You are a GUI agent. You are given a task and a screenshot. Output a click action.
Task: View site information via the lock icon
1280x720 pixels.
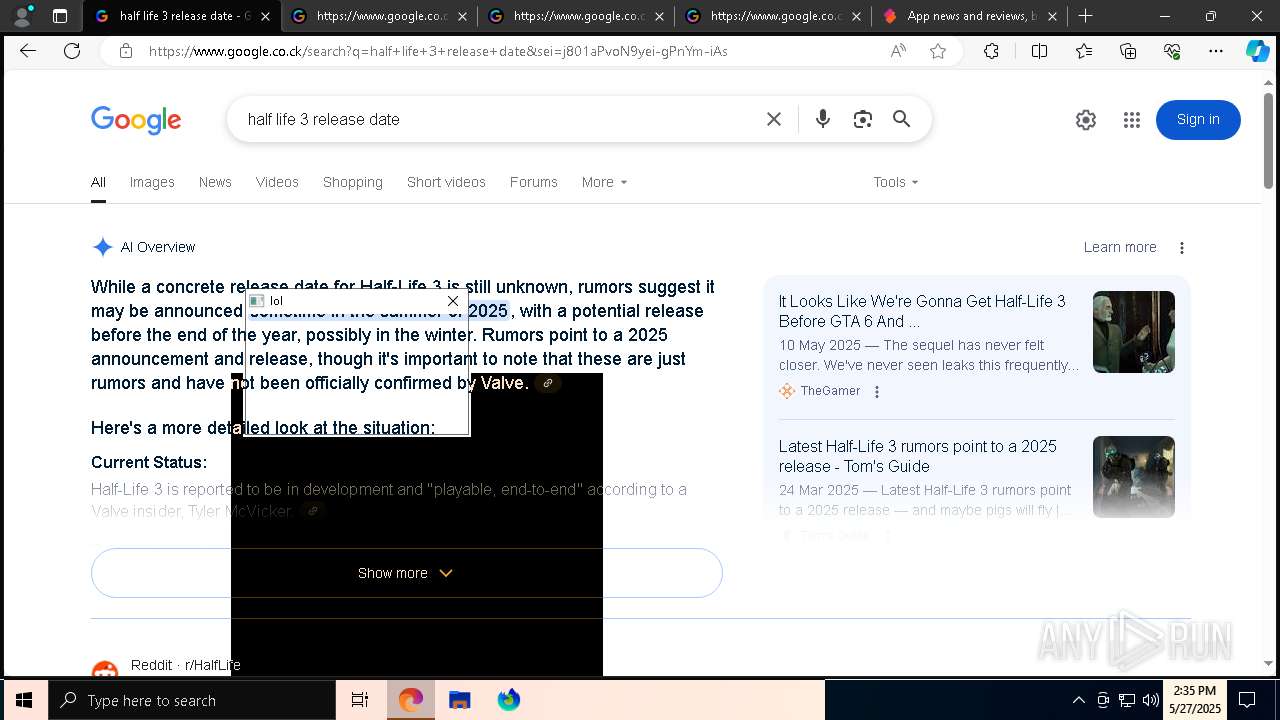tap(126, 51)
